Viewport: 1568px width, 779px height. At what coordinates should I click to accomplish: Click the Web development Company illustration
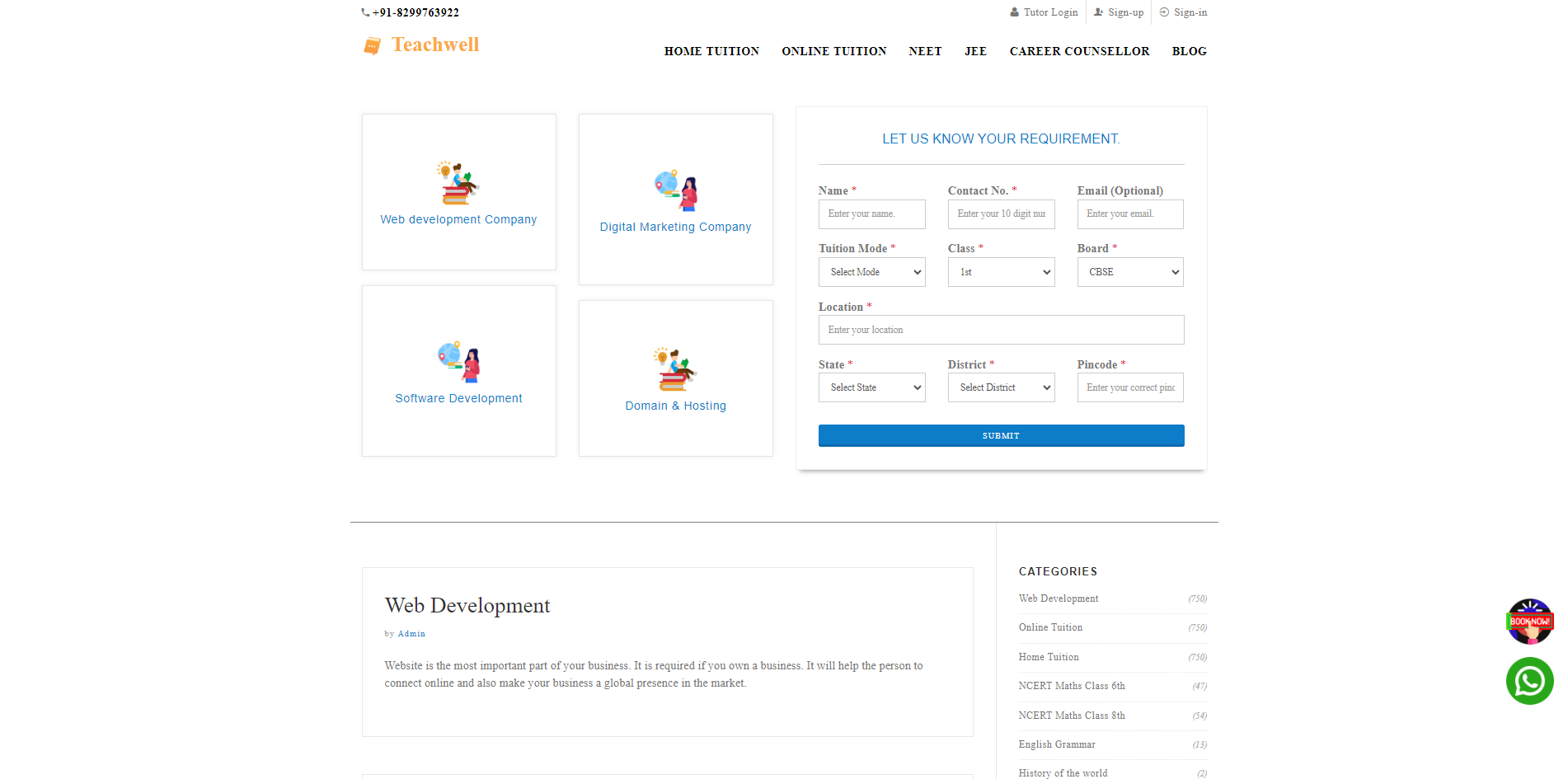pyautogui.click(x=458, y=183)
